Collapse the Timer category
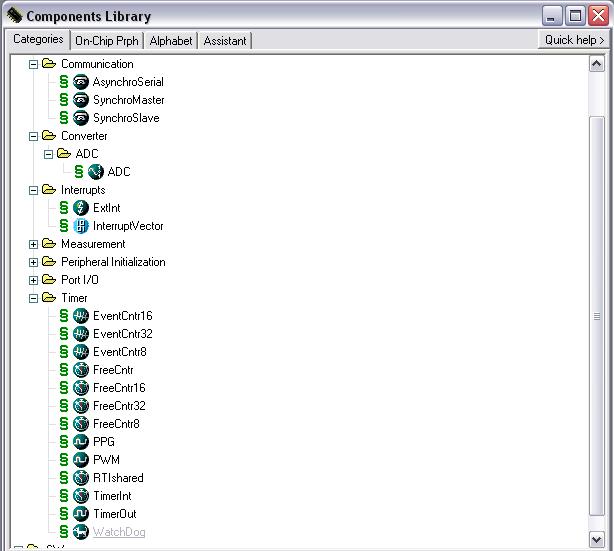 (x=33, y=298)
